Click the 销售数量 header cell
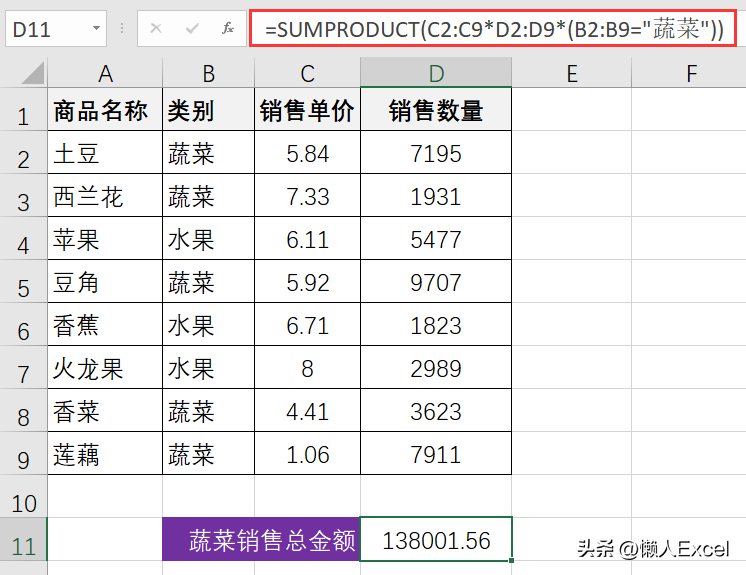This screenshot has width=746, height=575. tap(436, 110)
